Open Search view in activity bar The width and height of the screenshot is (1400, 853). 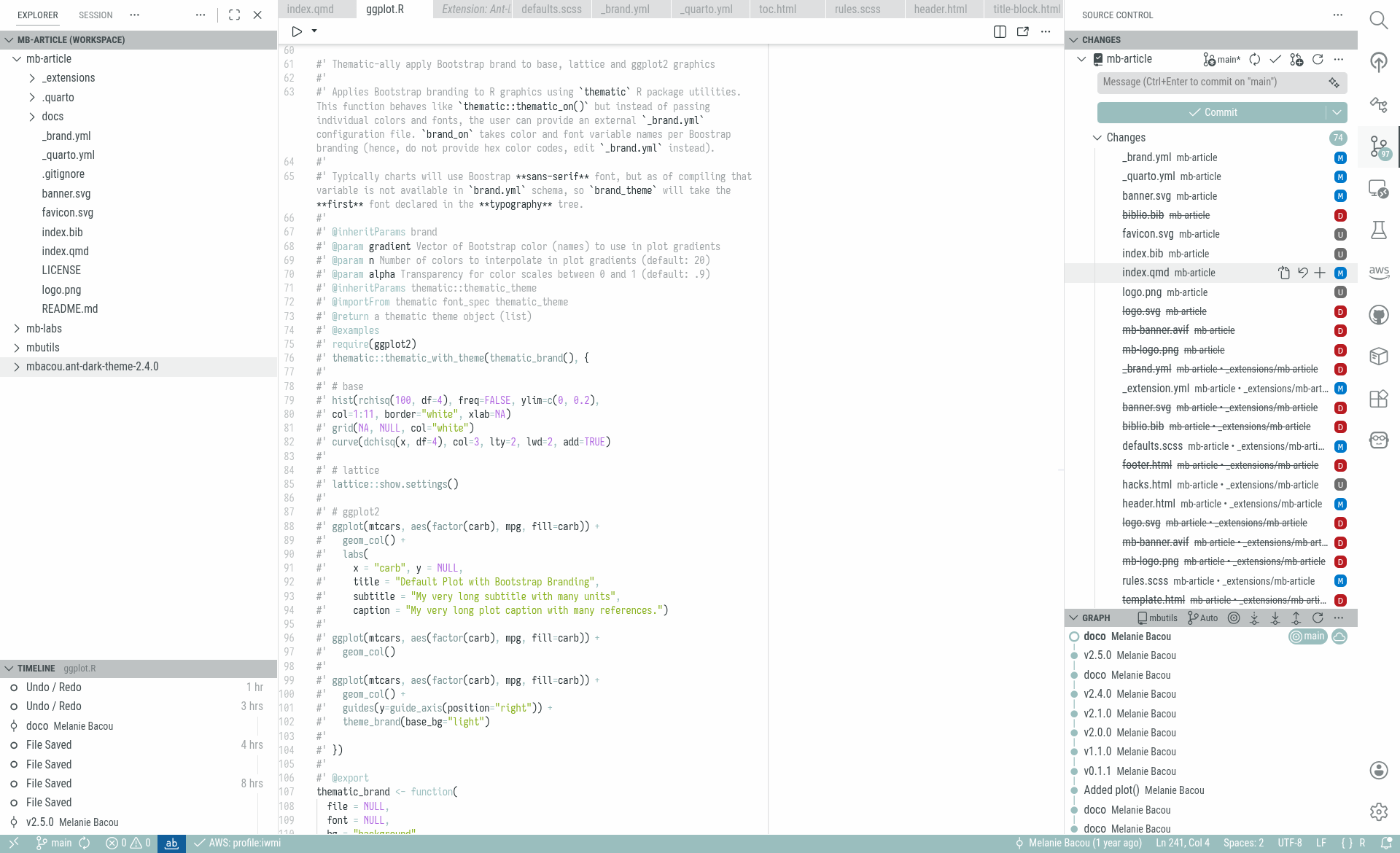point(1378,20)
